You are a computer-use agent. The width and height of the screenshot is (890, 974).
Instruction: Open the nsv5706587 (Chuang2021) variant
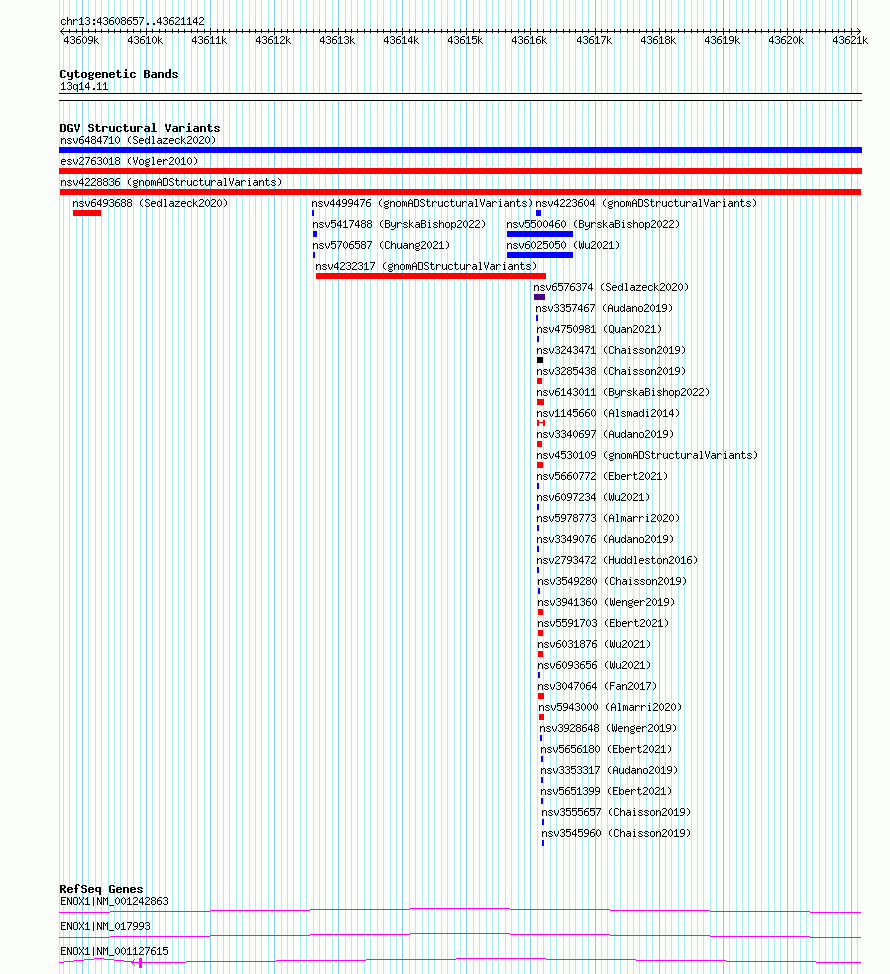tap(381, 245)
